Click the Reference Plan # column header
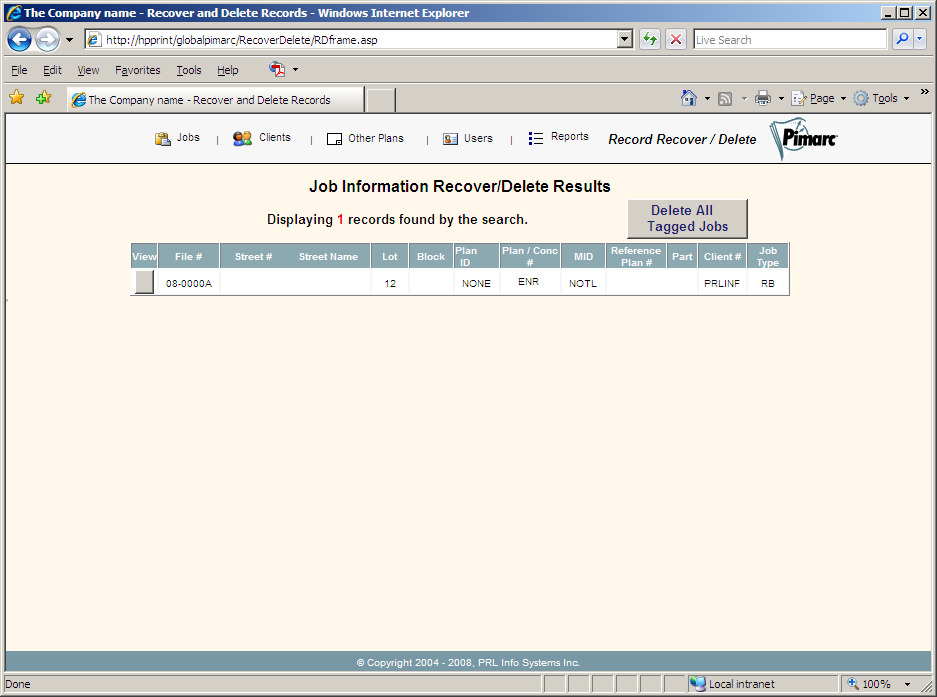Viewport: 937px width, 697px height. tap(636, 256)
